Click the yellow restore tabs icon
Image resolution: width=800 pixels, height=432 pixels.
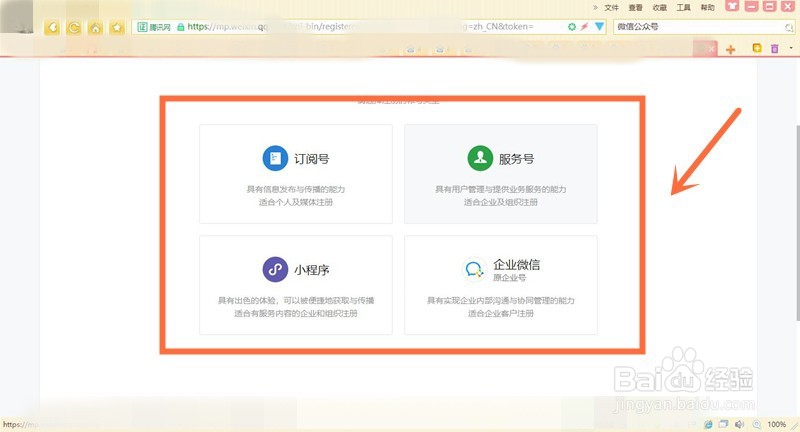[x=757, y=48]
